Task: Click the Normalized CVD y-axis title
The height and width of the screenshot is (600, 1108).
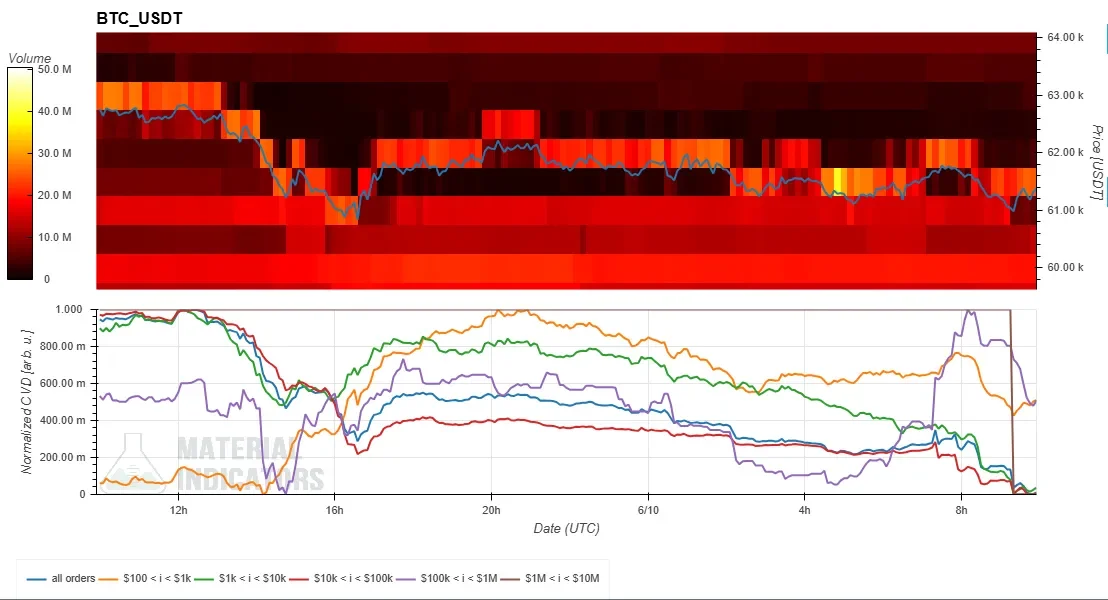Action: pyautogui.click(x=27, y=401)
